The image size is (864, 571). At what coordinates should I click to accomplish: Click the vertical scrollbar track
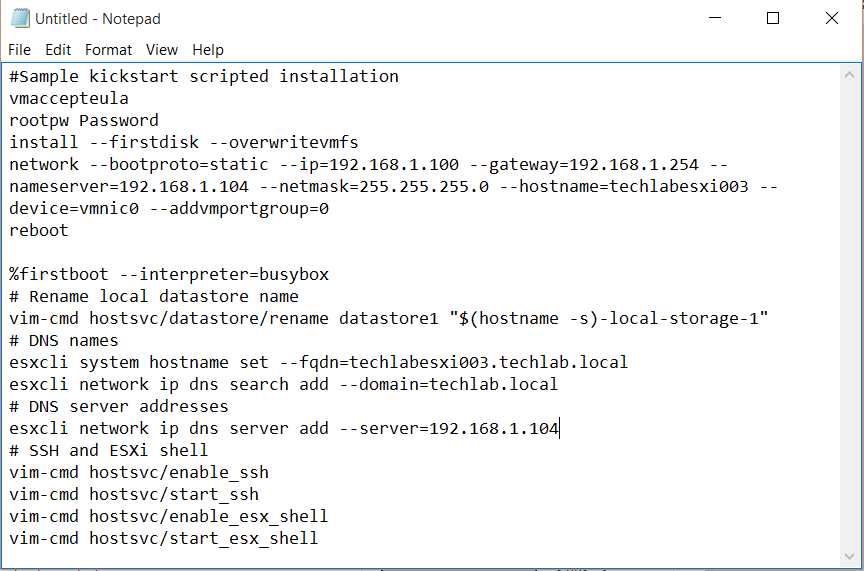coord(849,315)
